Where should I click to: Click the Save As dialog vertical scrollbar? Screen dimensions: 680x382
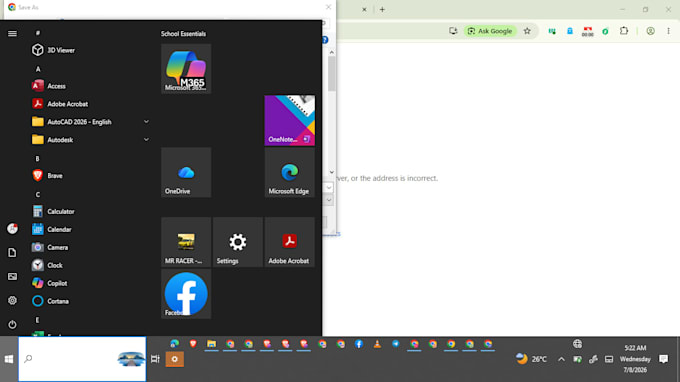click(332, 74)
